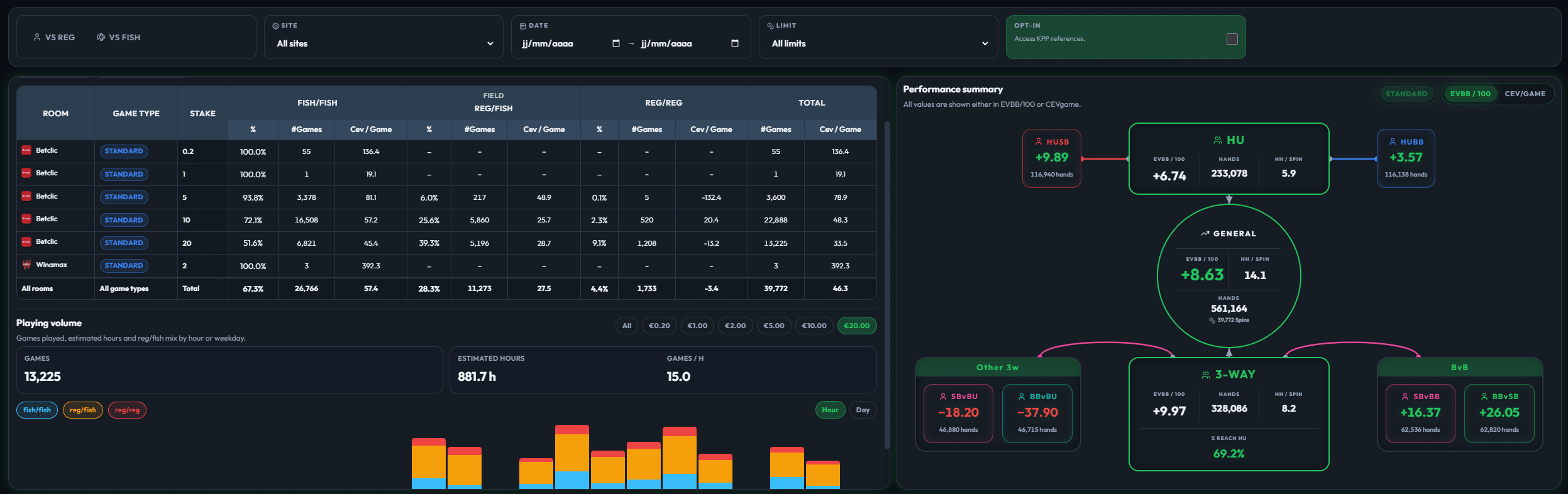Click Betclic logo in stake 0.2 row
Screen dimensions: 1568x494
(x=26, y=150)
